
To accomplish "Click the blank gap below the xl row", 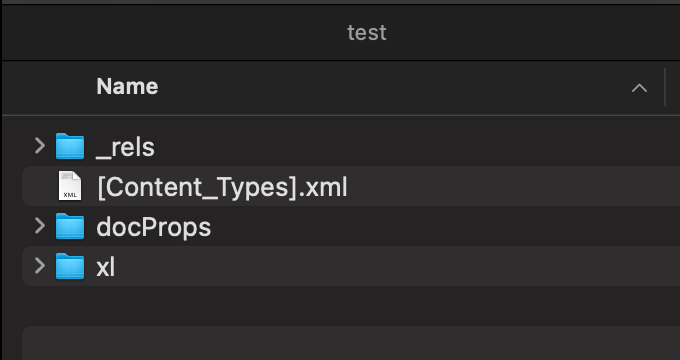I will 351,306.
